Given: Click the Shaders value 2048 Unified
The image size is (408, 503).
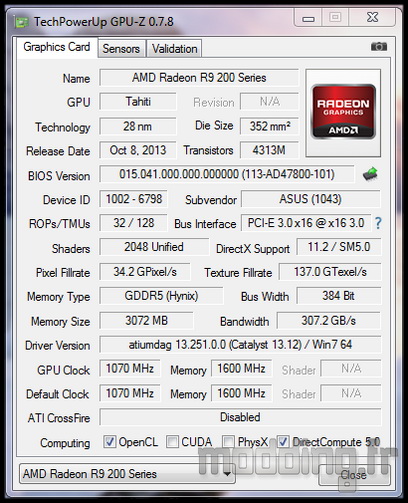Looking at the screenshot, I should [x=154, y=247].
